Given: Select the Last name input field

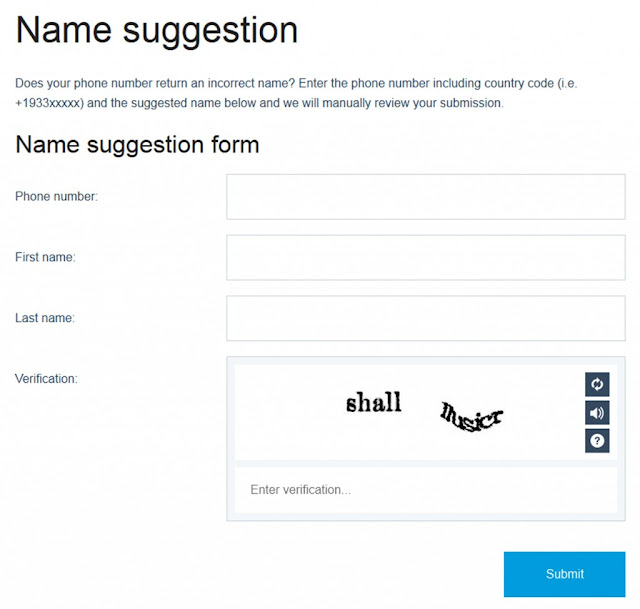Looking at the screenshot, I should (x=426, y=318).
